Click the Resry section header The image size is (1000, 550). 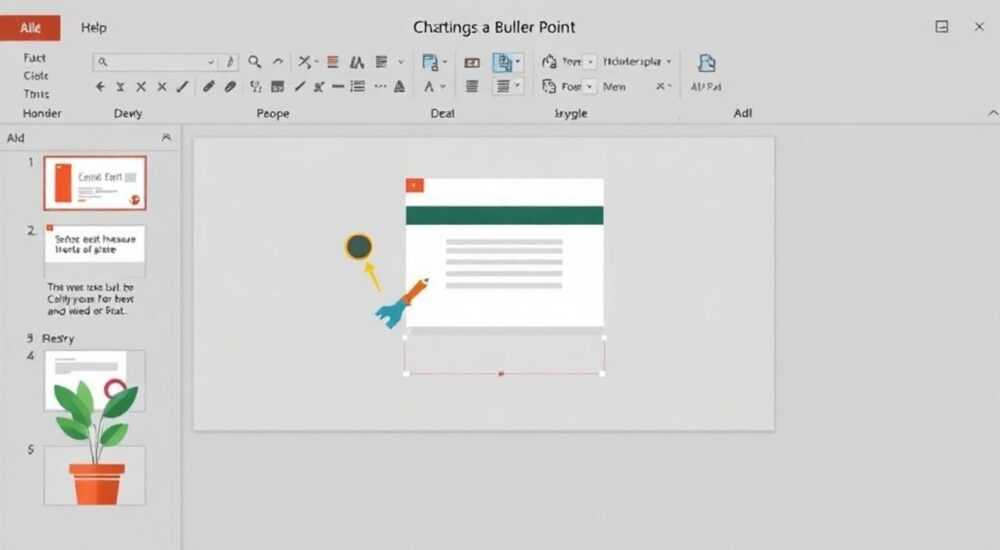pyautogui.click(x=58, y=338)
